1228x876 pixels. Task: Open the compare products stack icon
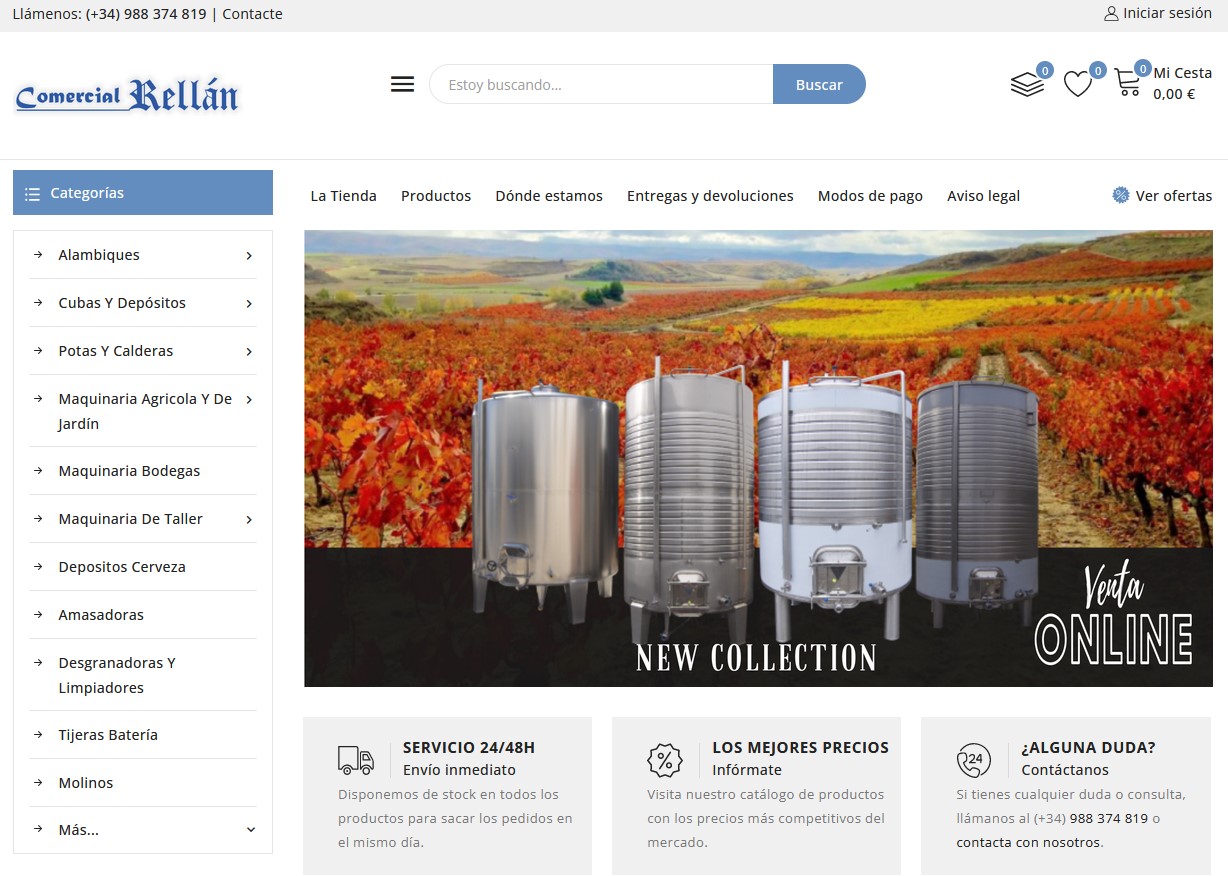pyautogui.click(x=1027, y=84)
